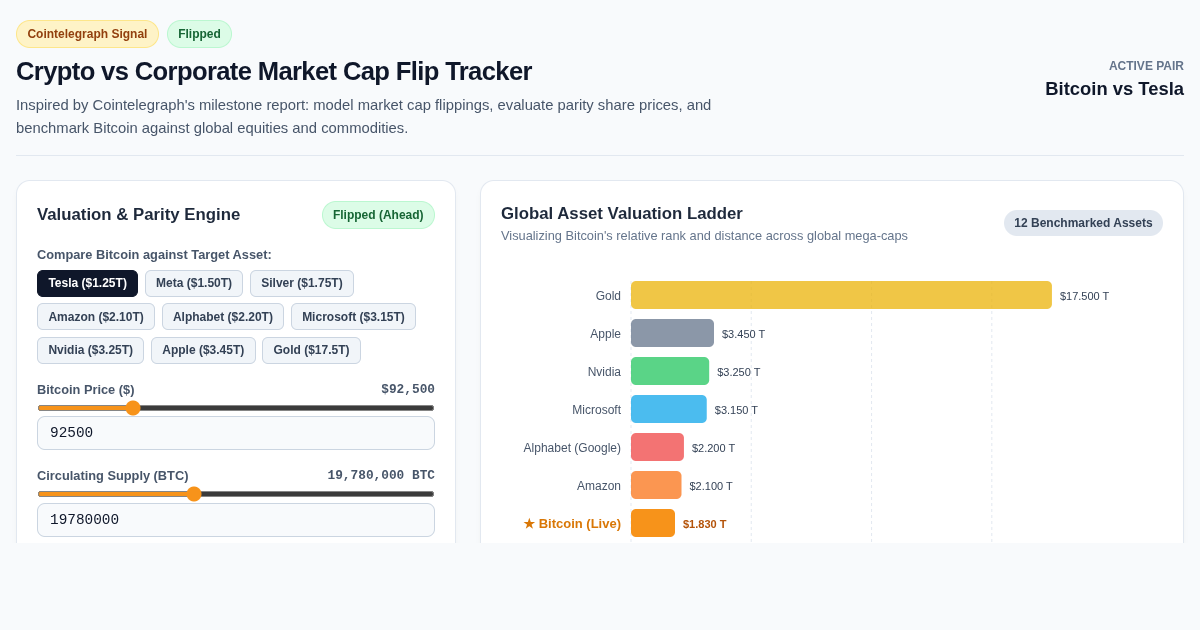Choose Microsoft ($3.15T) target asset
Screen dimensions: 1200x630
coord(353,317)
